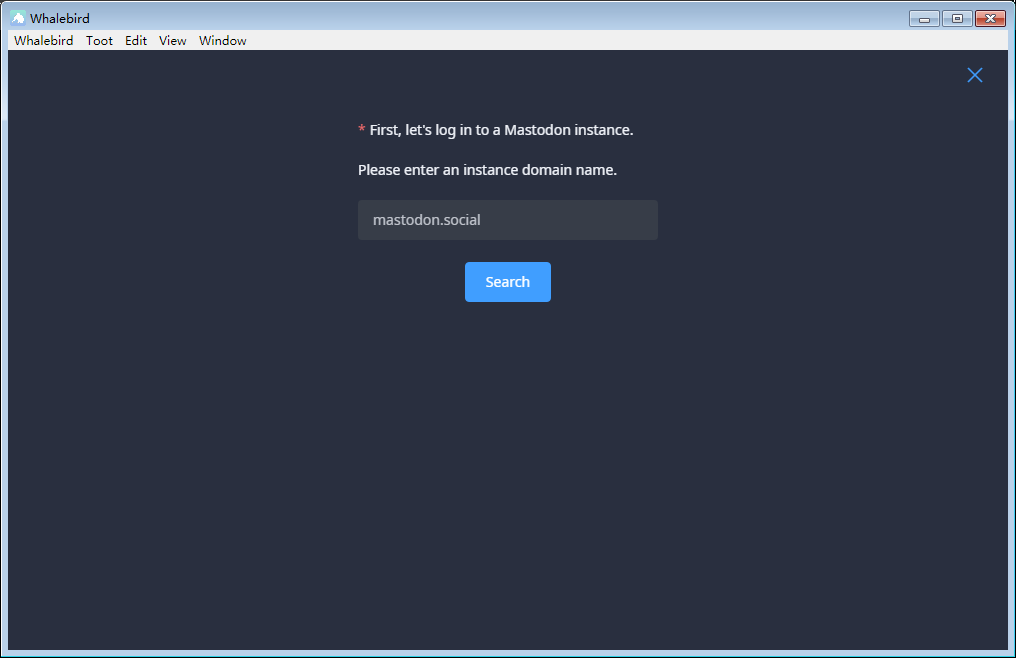Screen dimensions: 1016x658
Task: Click the red required asterisk
Action: click(362, 131)
